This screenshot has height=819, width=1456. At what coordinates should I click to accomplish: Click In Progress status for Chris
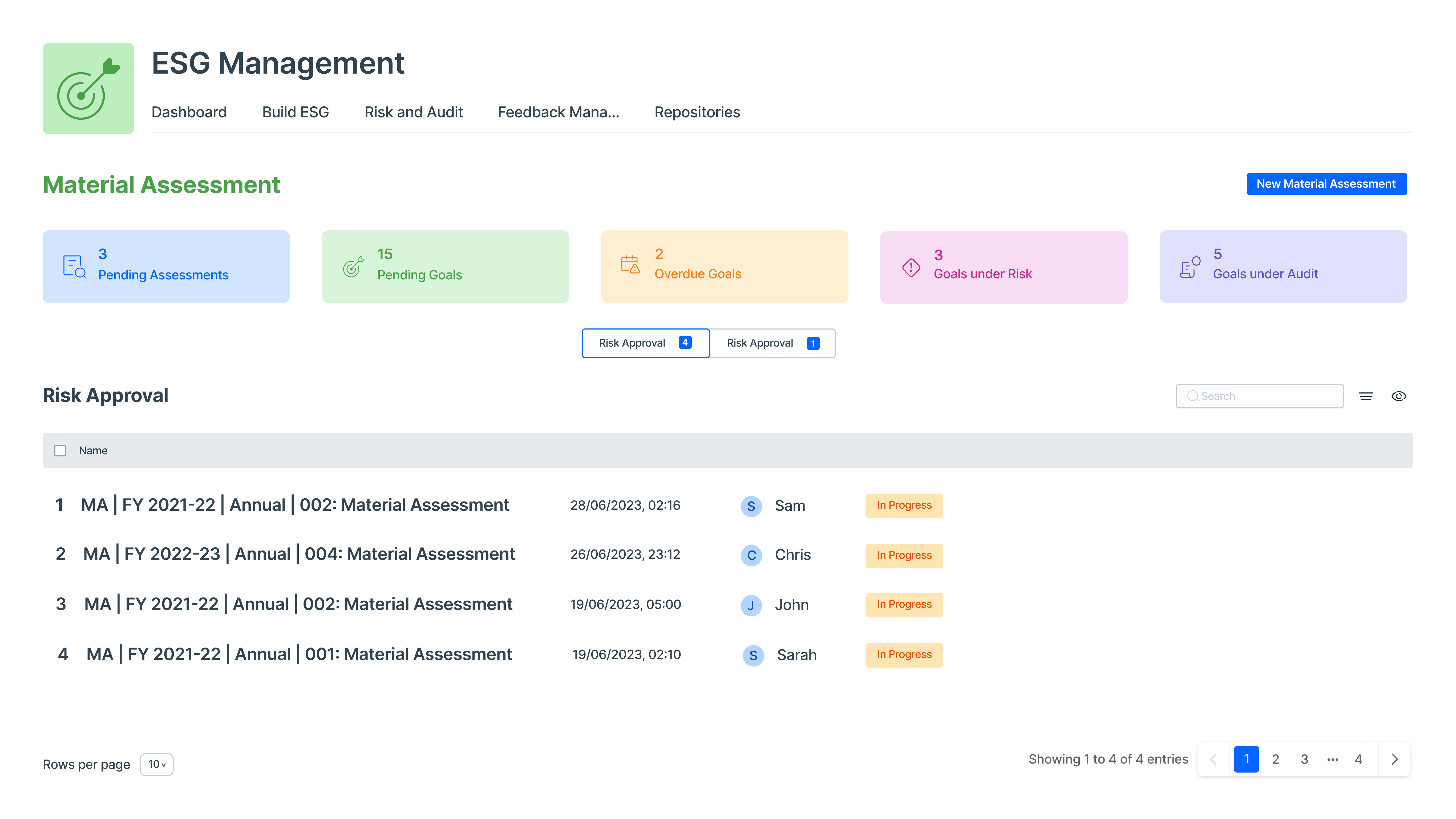click(x=904, y=555)
